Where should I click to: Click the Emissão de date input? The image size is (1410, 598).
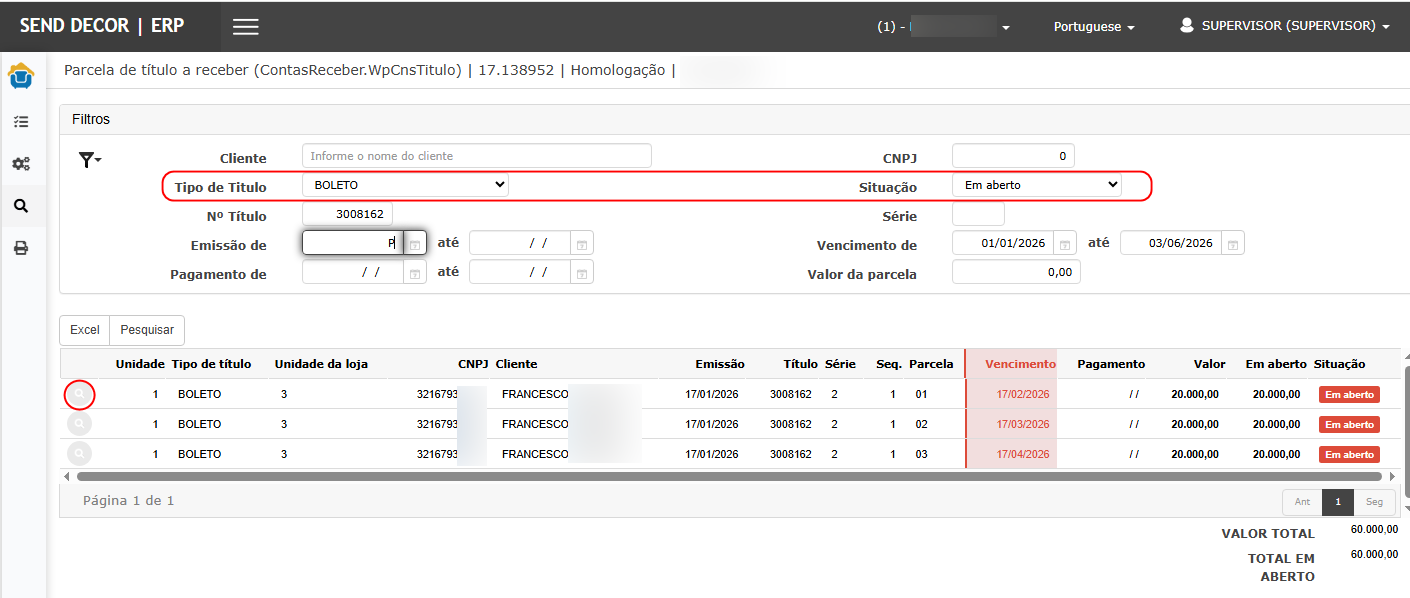353,243
